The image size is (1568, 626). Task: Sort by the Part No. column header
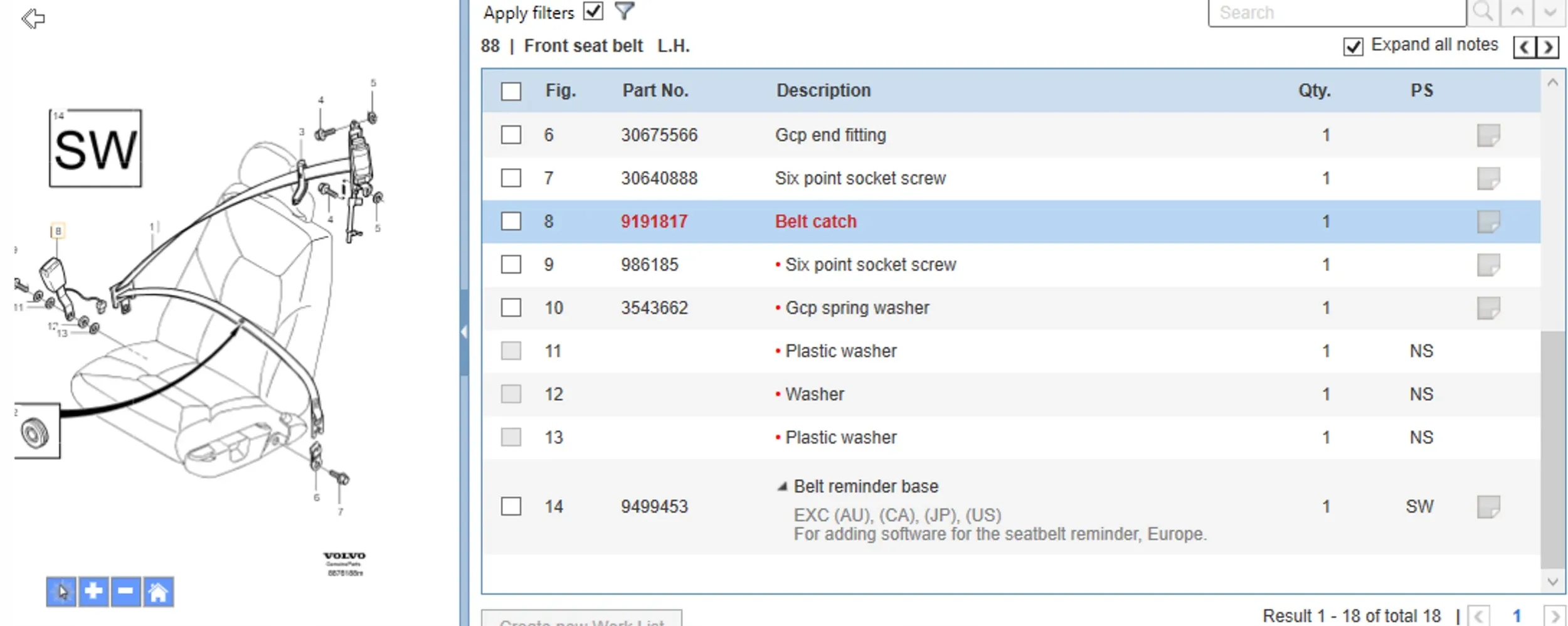tap(655, 90)
